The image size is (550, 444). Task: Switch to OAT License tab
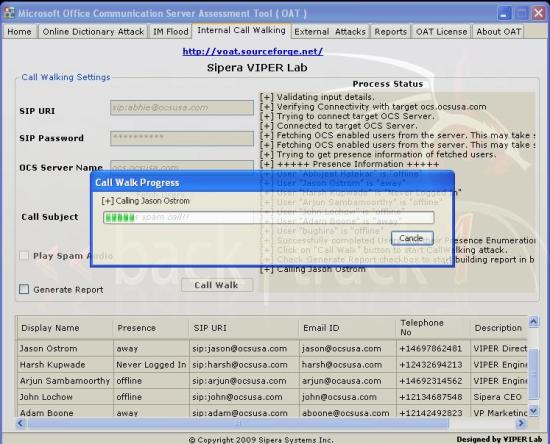point(441,32)
